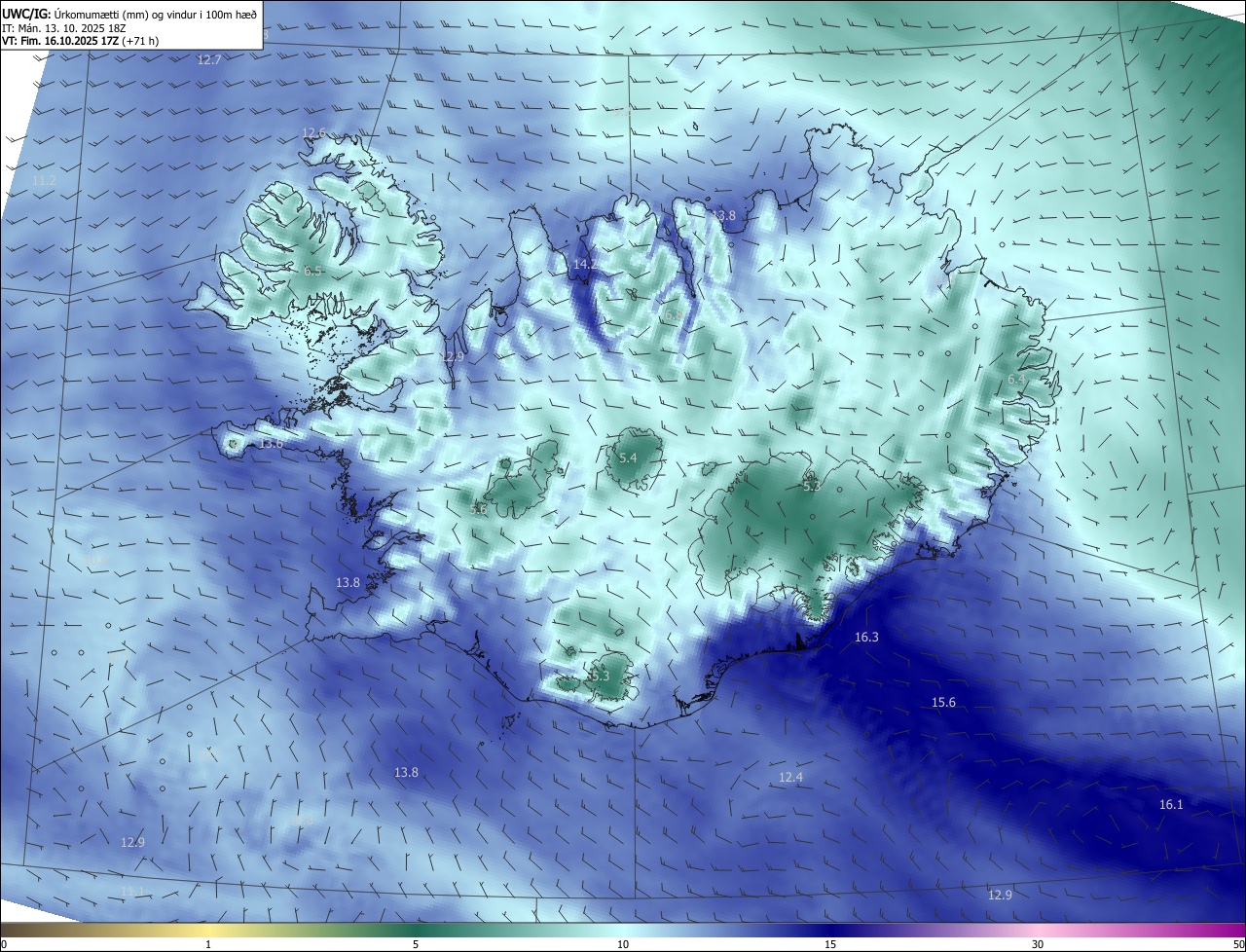
Task: Select the 'VT: Fim. 16.10.2025 17Z (+71 h)' line
Action: [80, 41]
